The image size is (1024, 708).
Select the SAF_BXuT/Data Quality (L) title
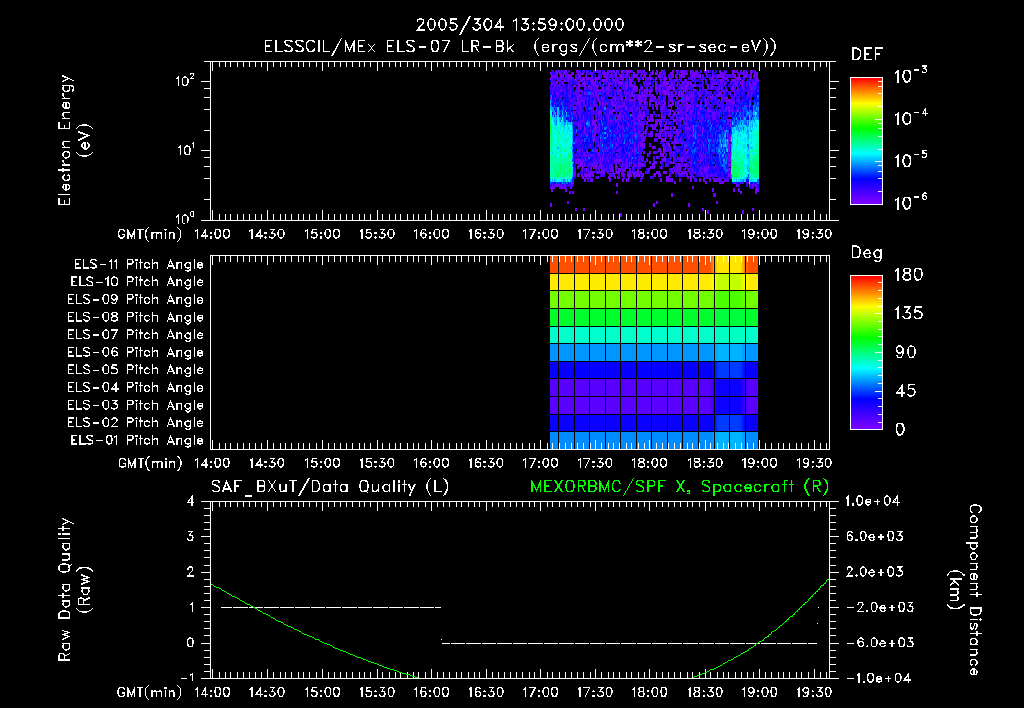(330, 487)
